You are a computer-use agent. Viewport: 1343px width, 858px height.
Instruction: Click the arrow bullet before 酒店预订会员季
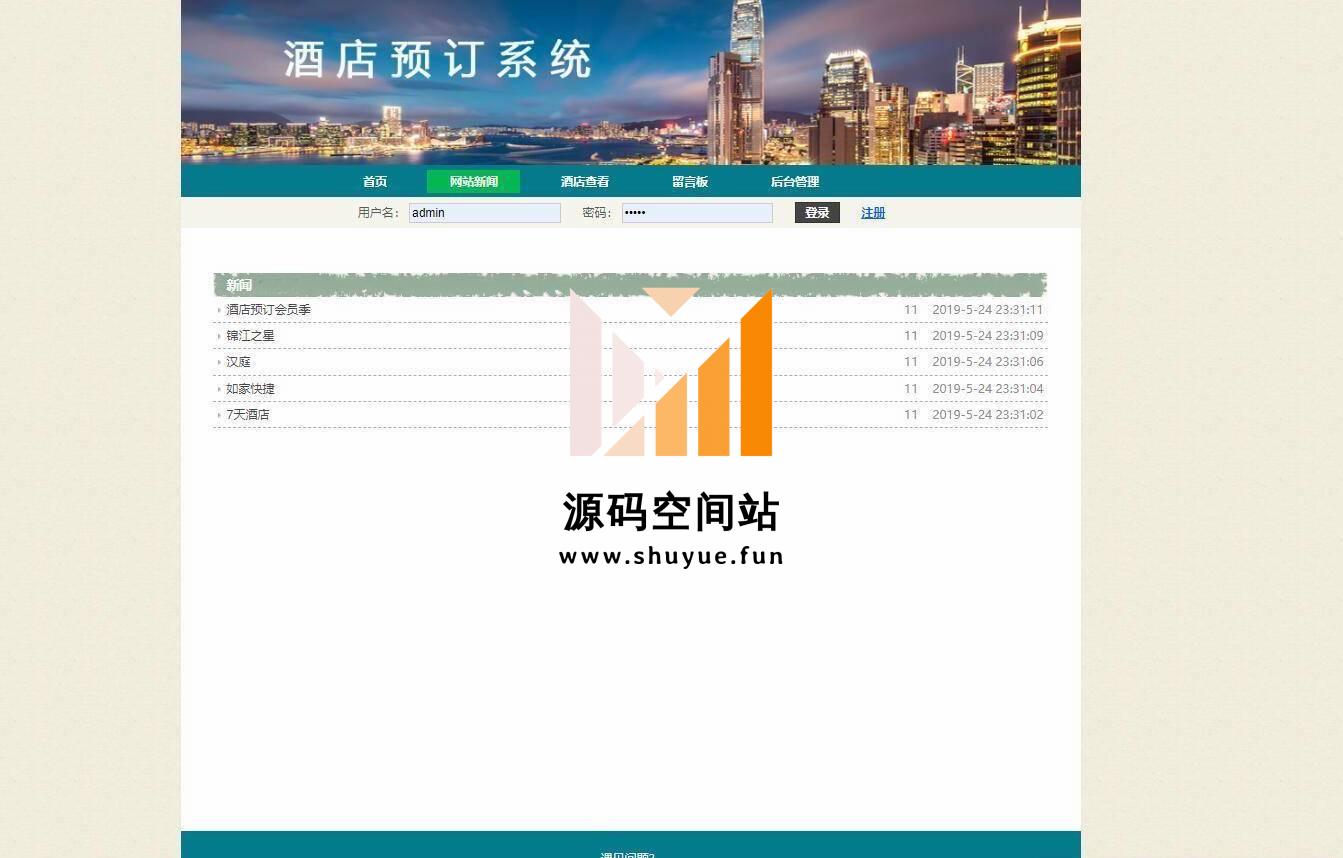coord(219,310)
